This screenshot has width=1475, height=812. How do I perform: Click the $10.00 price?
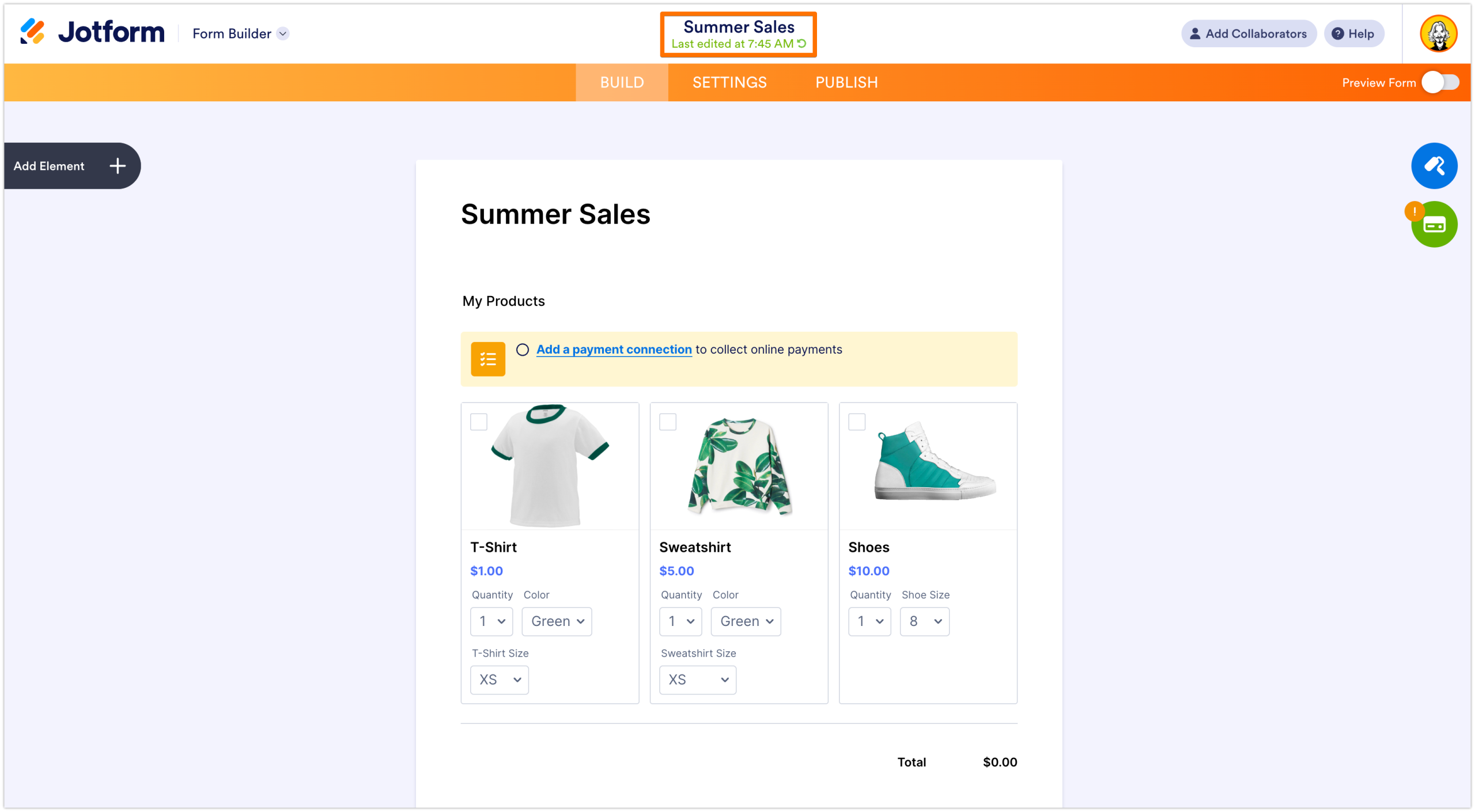point(868,571)
